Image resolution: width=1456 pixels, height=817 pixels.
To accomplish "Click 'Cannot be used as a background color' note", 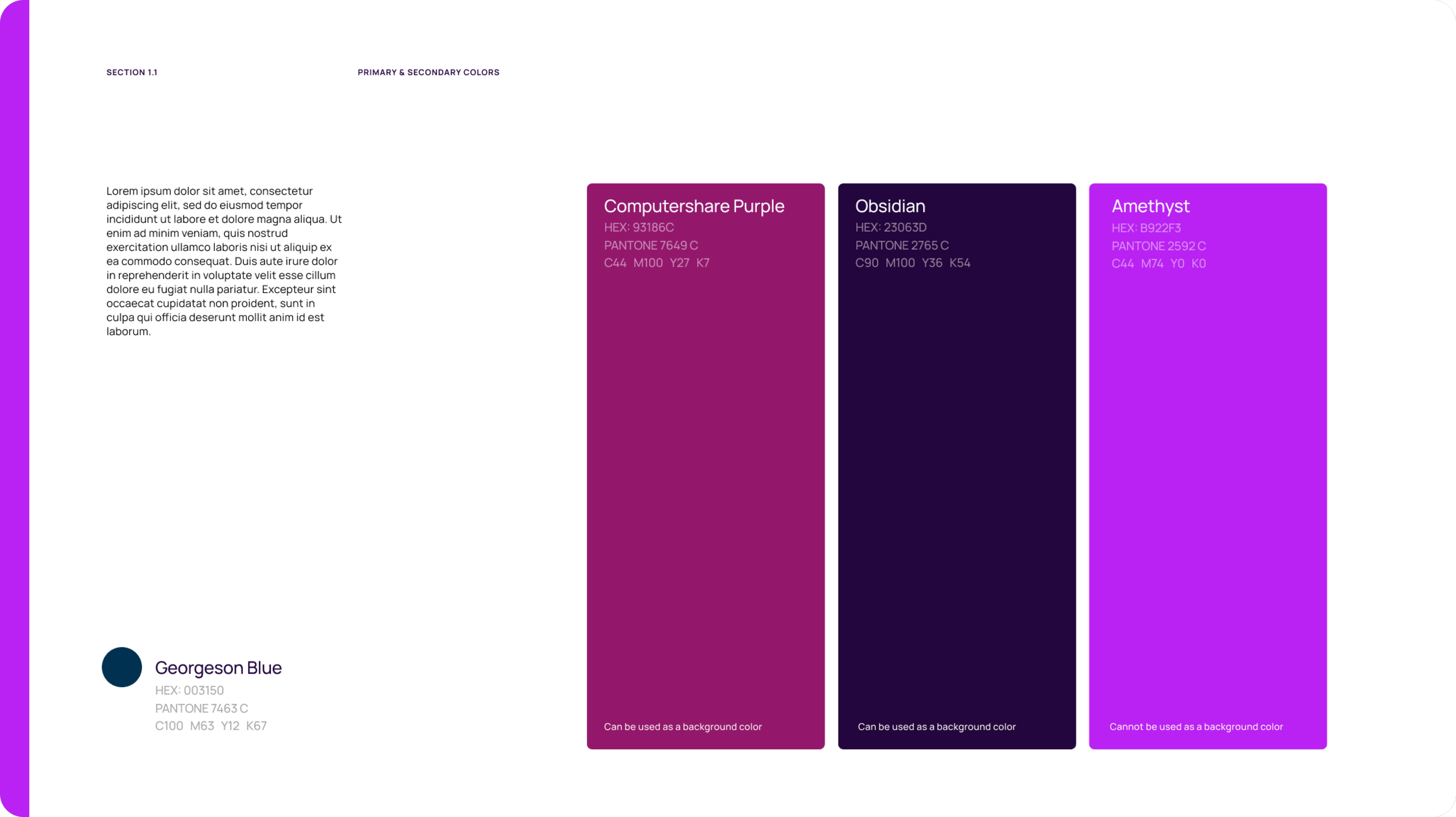I will point(1196,727).
